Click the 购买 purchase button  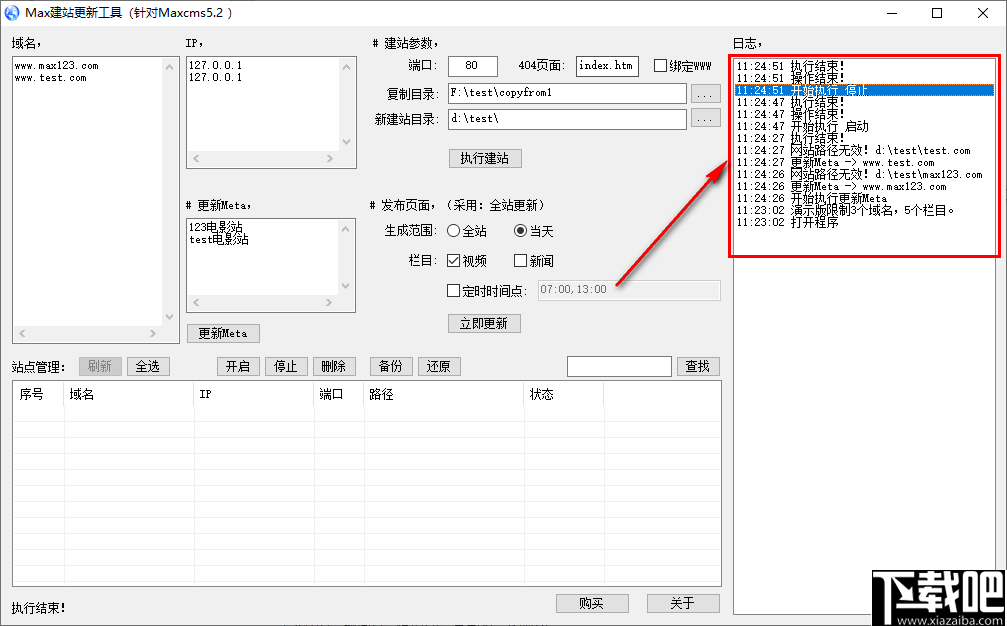coord(592,603)
